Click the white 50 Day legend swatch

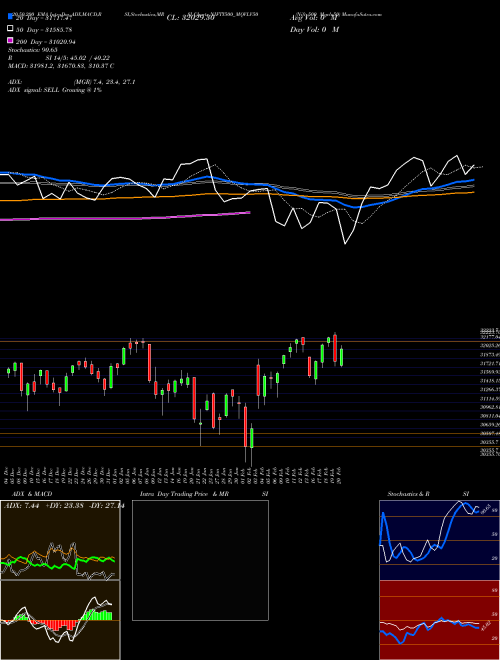(11, 29)
